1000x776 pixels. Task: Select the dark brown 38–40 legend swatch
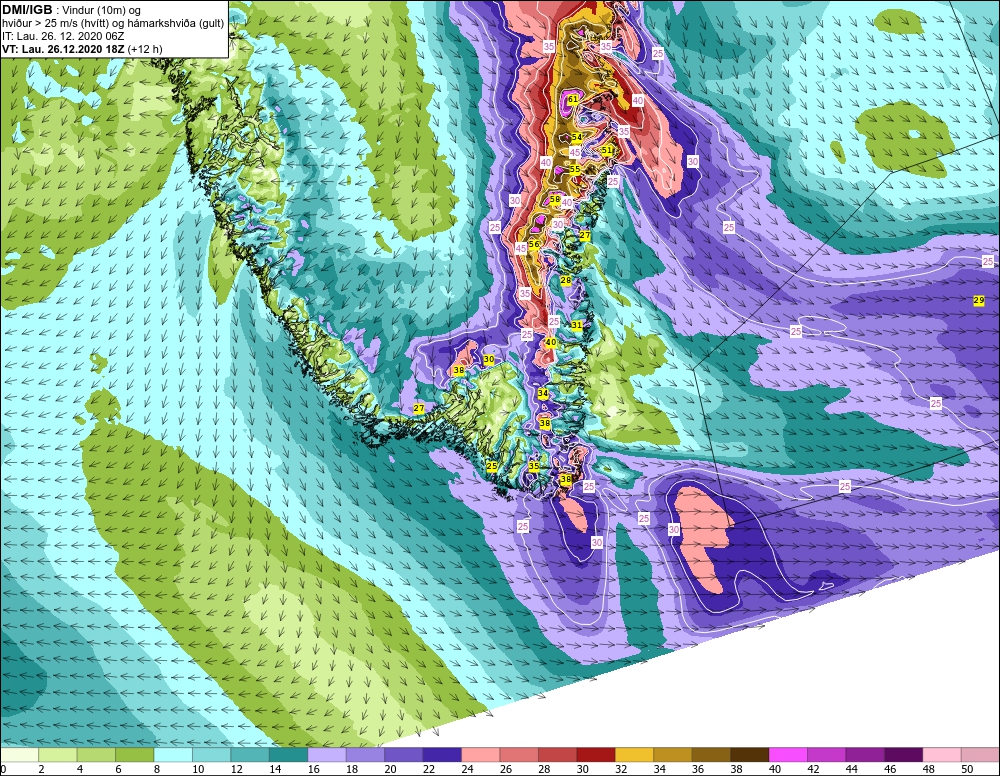(750, 755)
